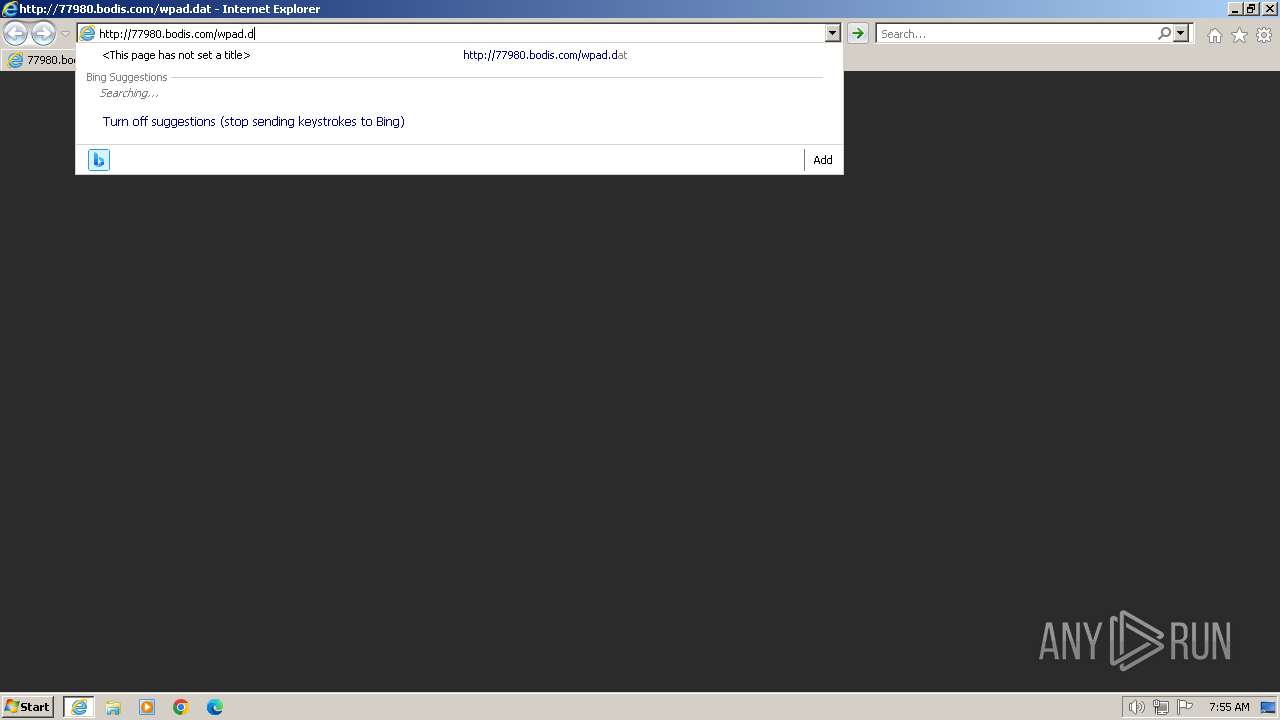Minimize the Internet Explorer window
This screenshot has width=1280, height=720.
pyautogui.click(x=1235, y=9)
